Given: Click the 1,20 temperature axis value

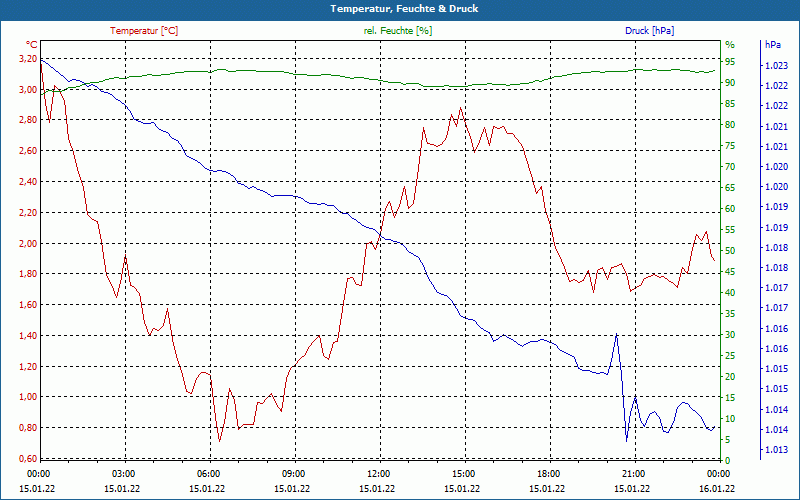Looking at the screenshot, I should pos(28,366).
